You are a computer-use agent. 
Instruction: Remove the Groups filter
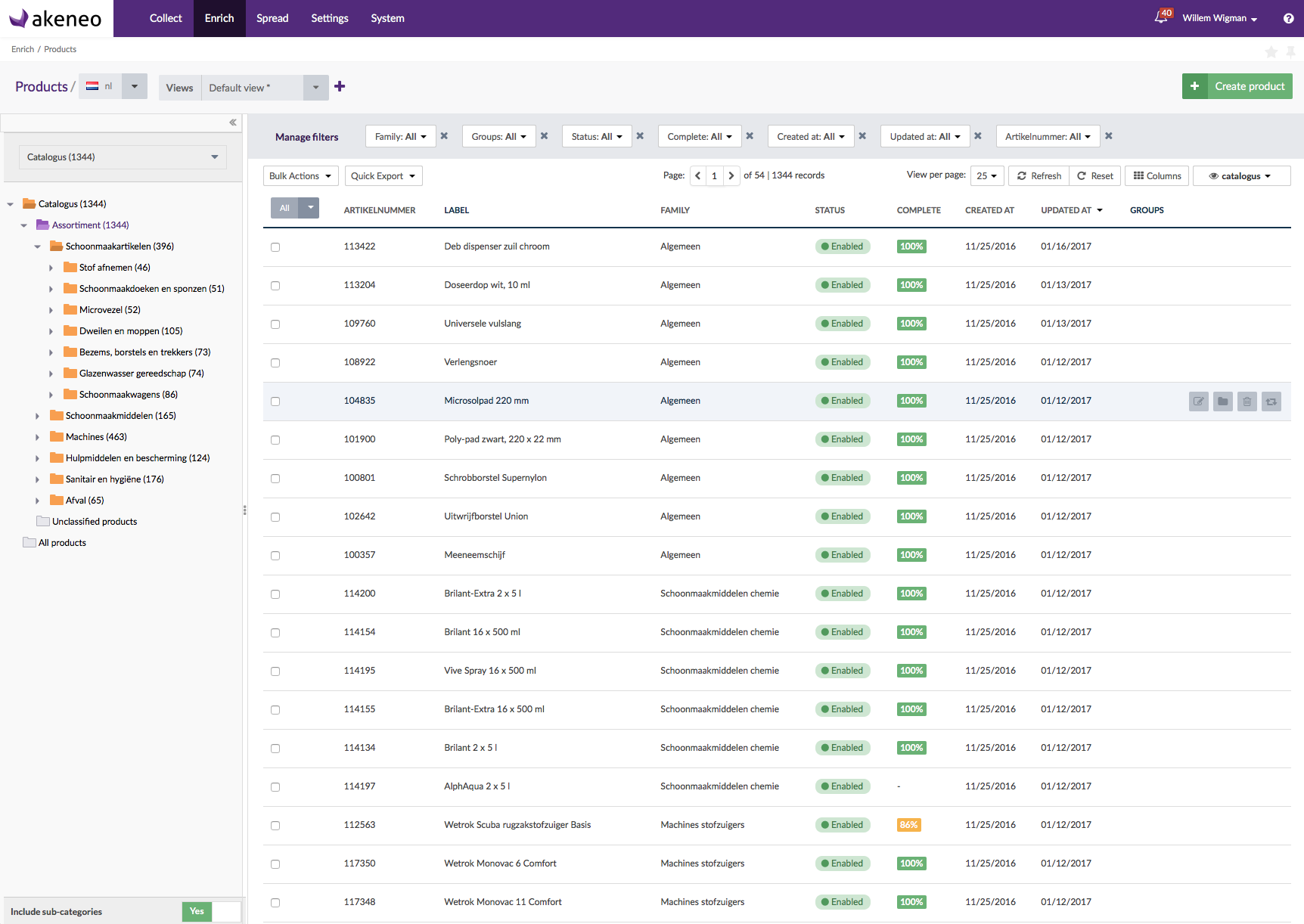[544, 136]
